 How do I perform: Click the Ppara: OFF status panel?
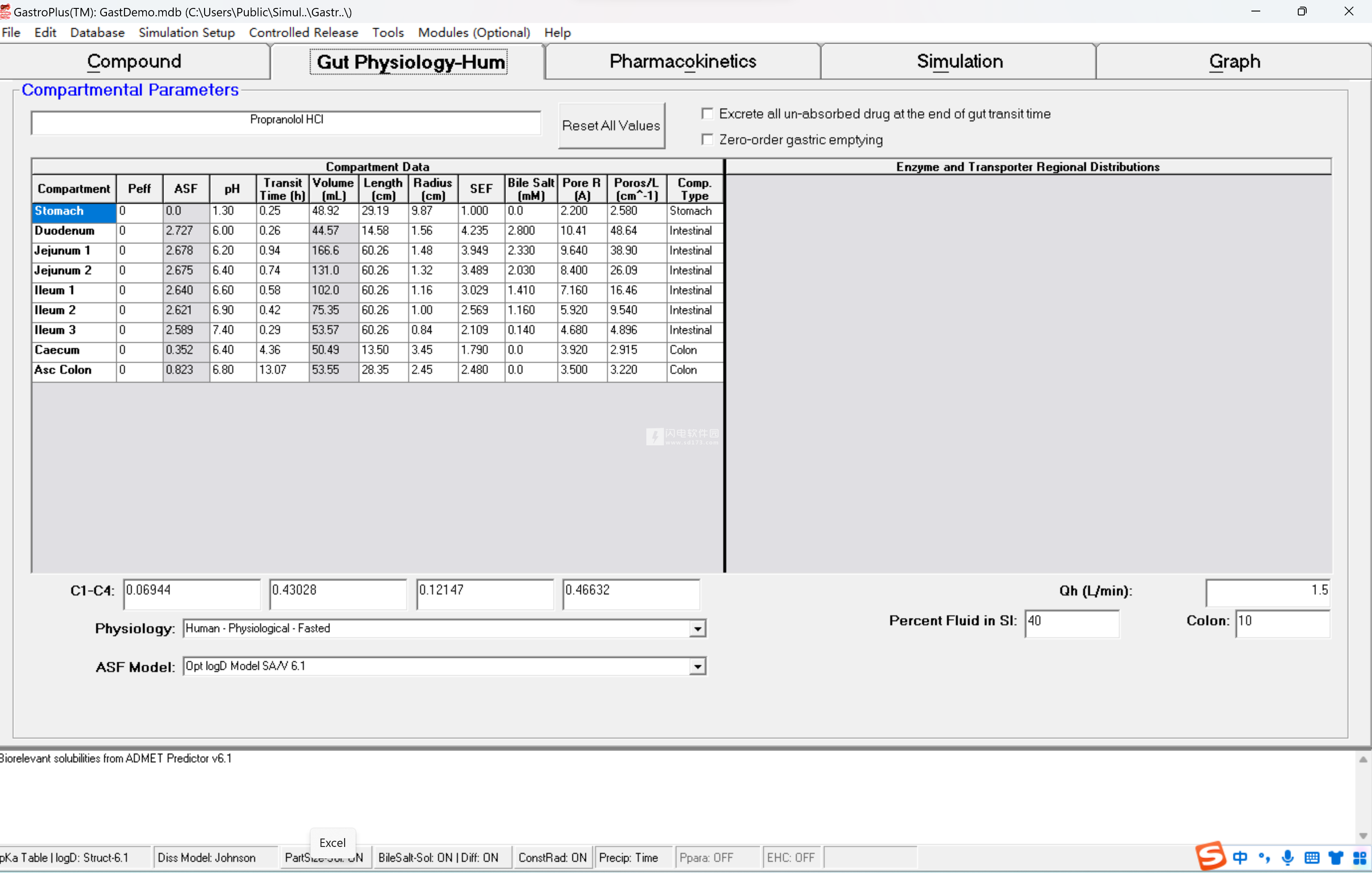(x=718, y=858)
